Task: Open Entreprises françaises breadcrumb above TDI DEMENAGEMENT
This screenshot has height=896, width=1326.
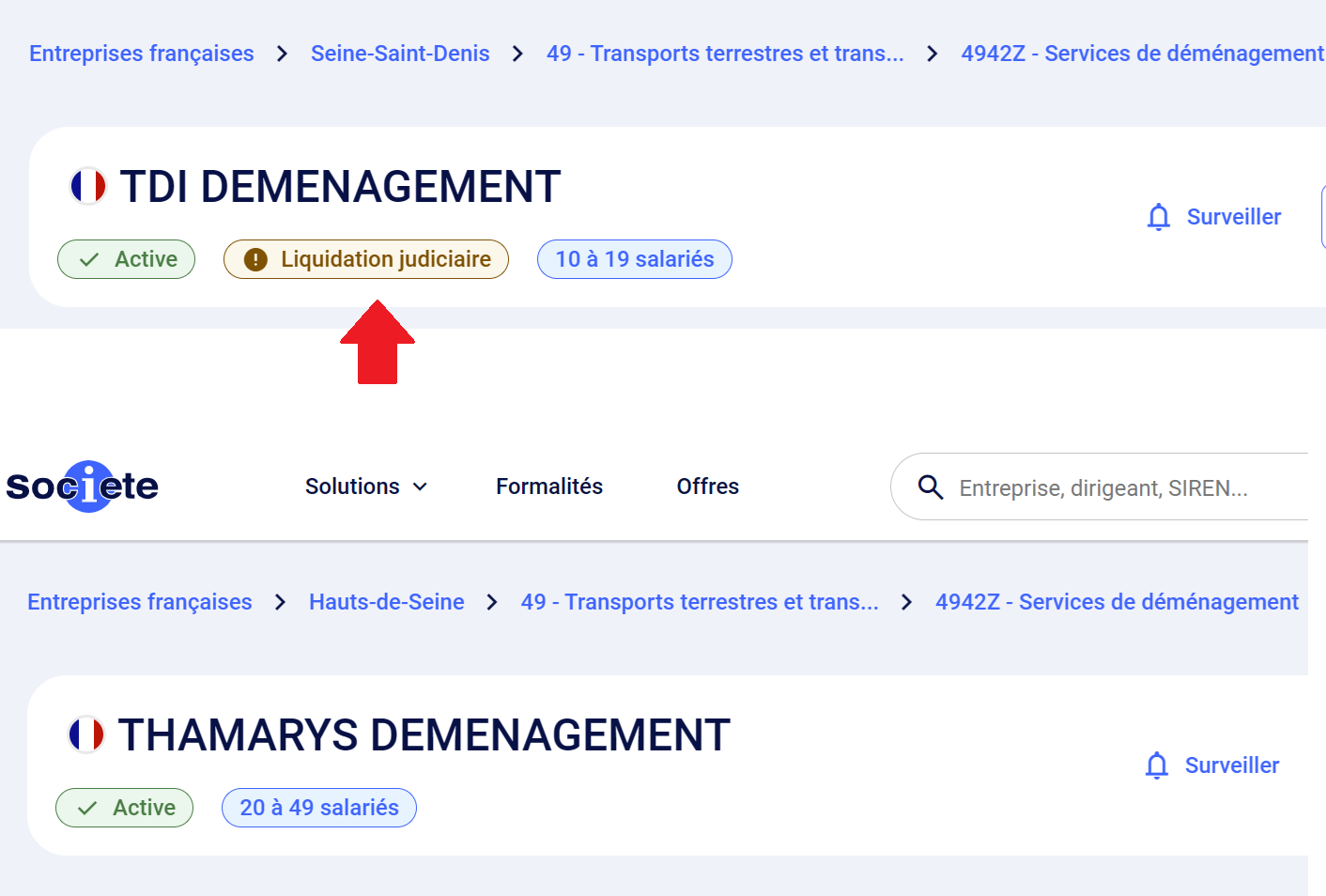Action: point(142,54)
